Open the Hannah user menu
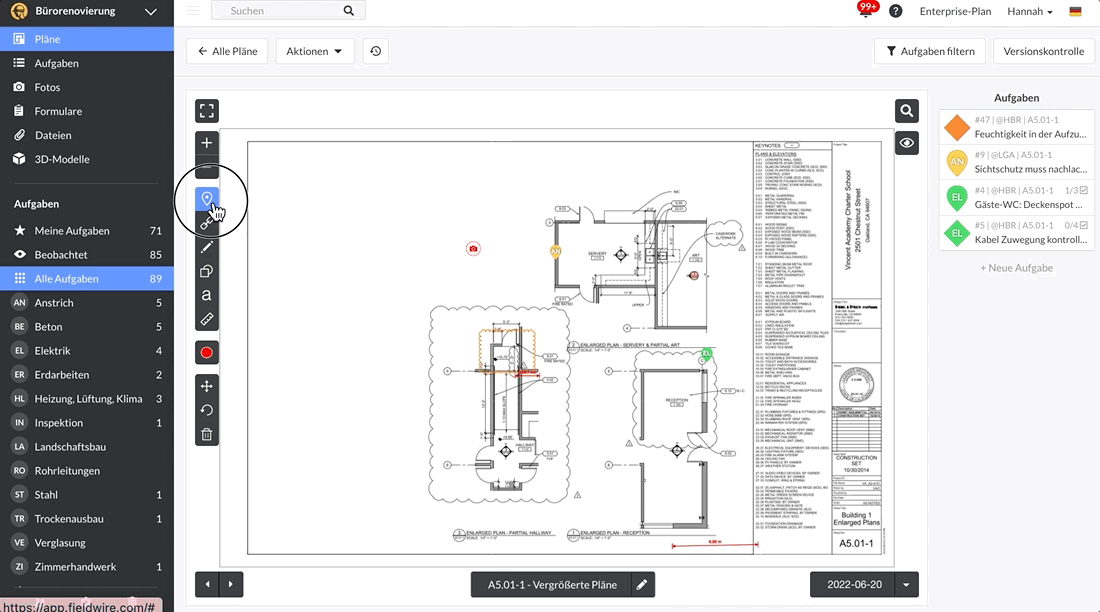Viewport: 1100px width, 612px height. pyautogui.click(x=1029, y=11)
